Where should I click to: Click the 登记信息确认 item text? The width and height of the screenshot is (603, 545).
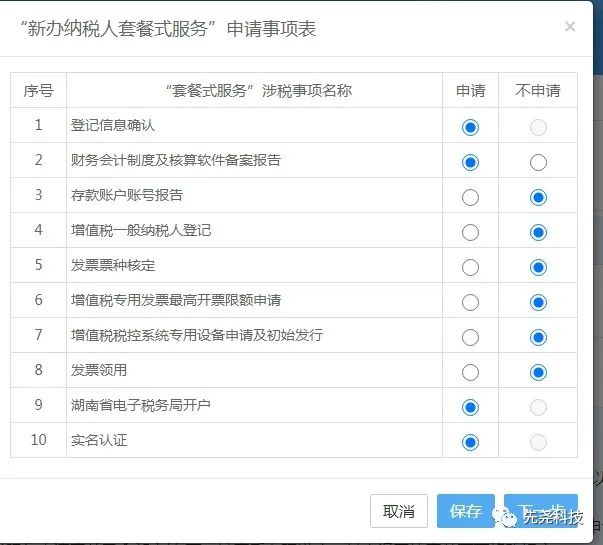coord(113,125)
